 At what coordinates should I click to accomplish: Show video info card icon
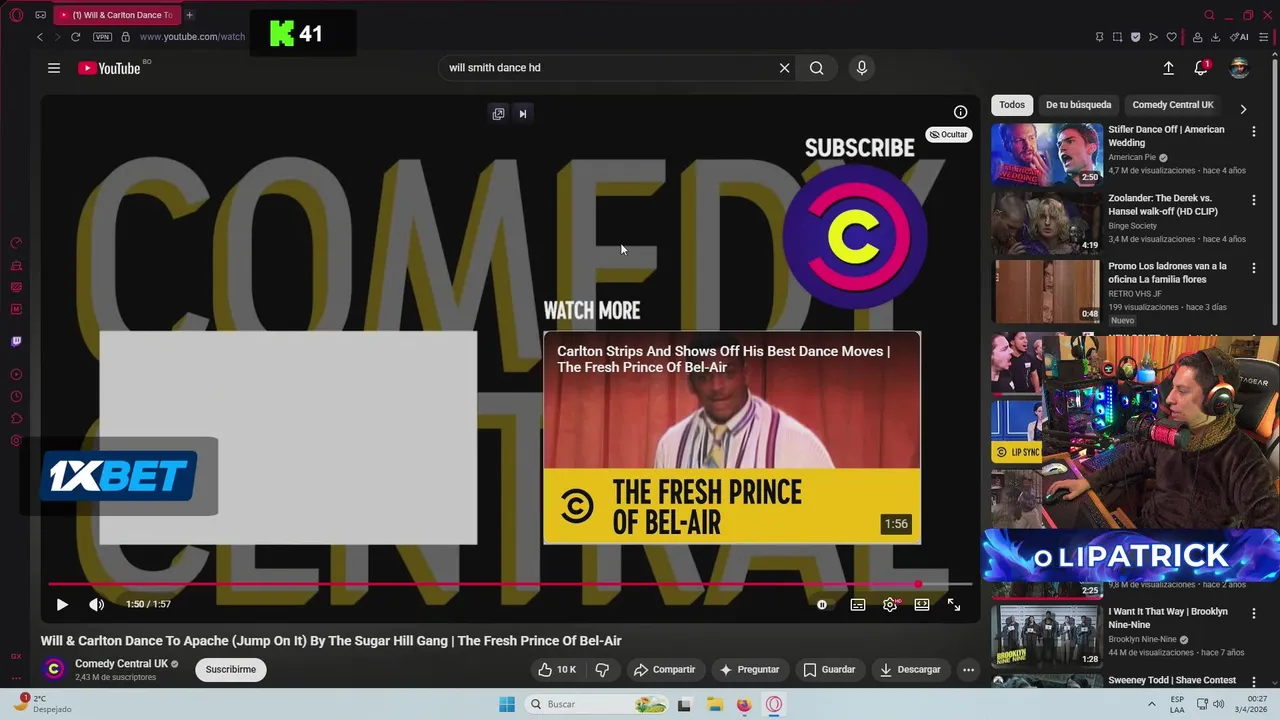click(960, 112)
